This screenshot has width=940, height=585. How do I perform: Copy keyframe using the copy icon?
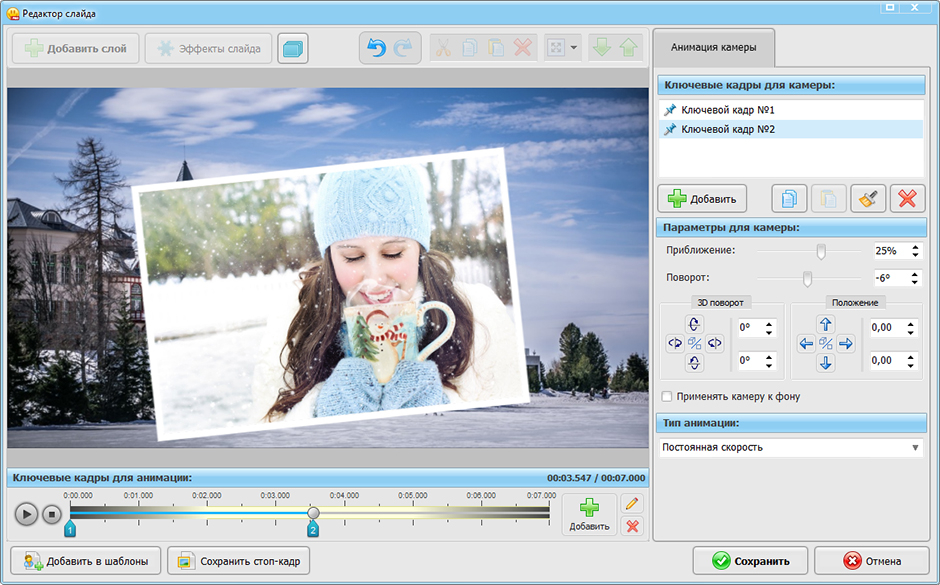pyautogui.click(x=789, y=198)
